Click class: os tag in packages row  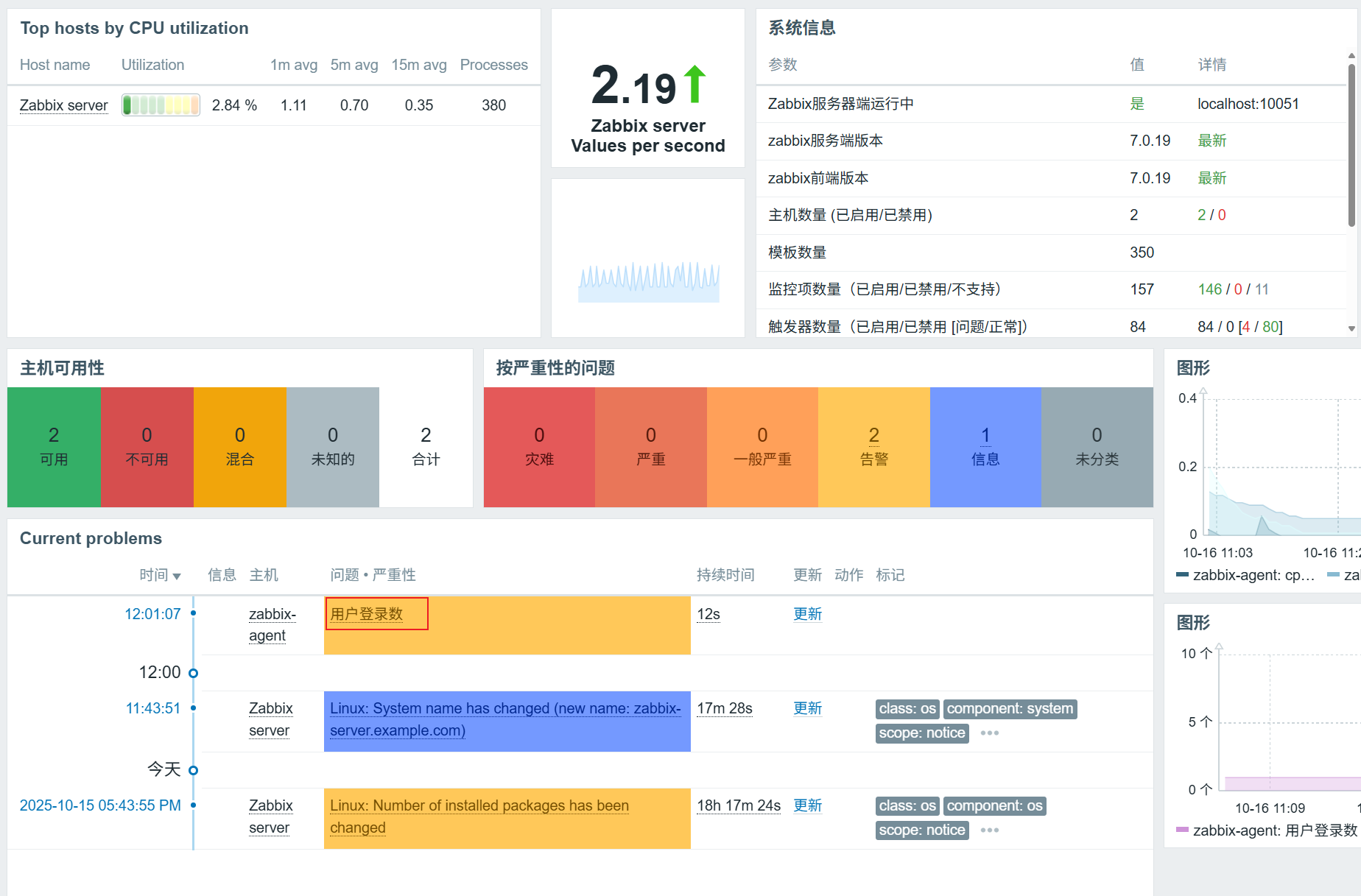(907, 806)
